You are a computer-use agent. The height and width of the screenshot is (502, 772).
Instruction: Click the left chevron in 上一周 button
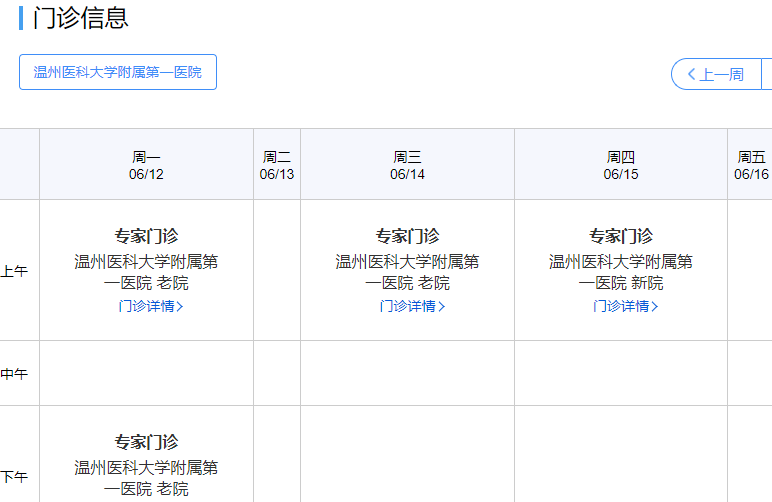point(690,74)
